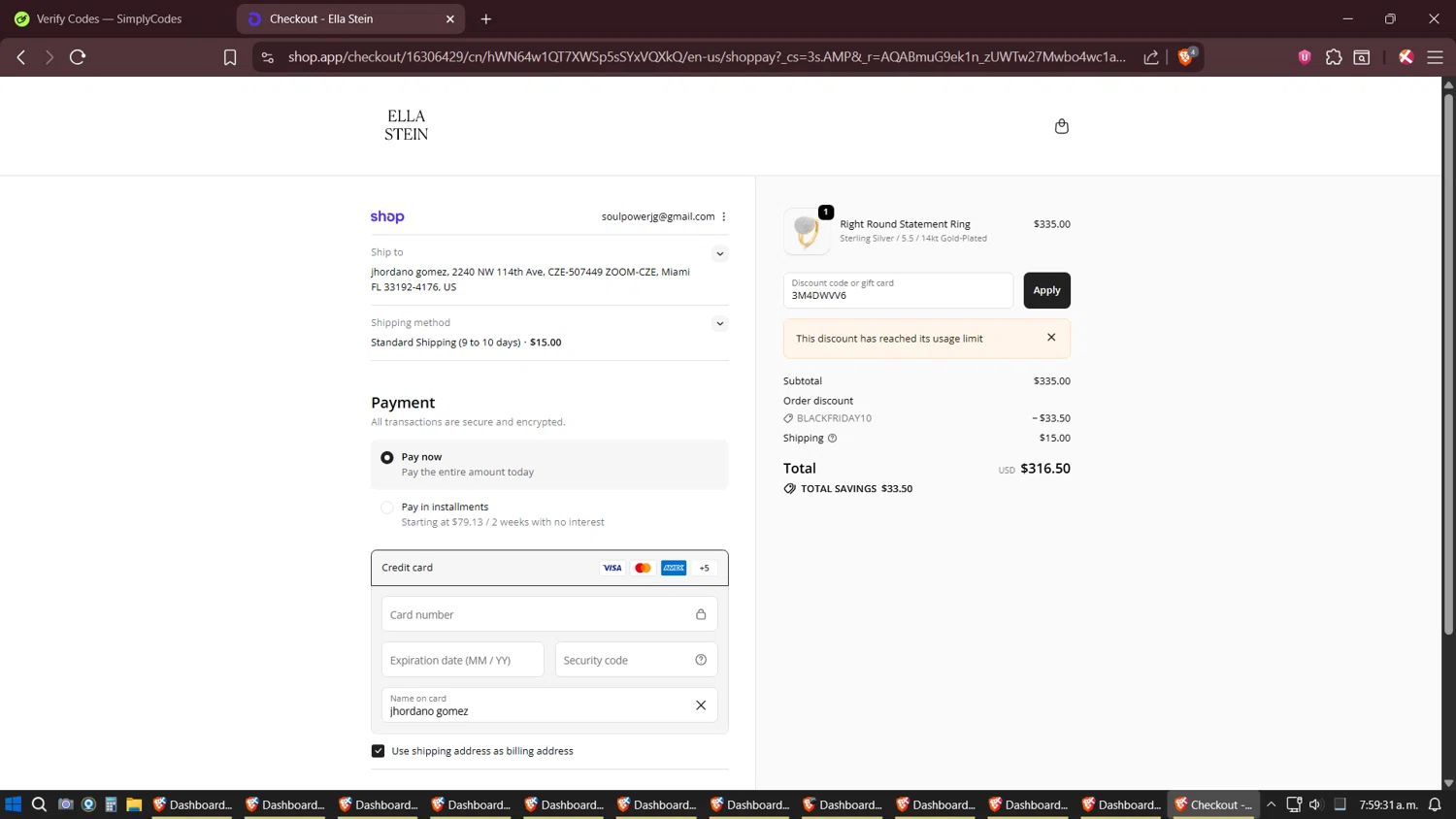Viewport: 1456px width, 819px height.
Task: Clear the Name on card field
Action: (701, 705)
